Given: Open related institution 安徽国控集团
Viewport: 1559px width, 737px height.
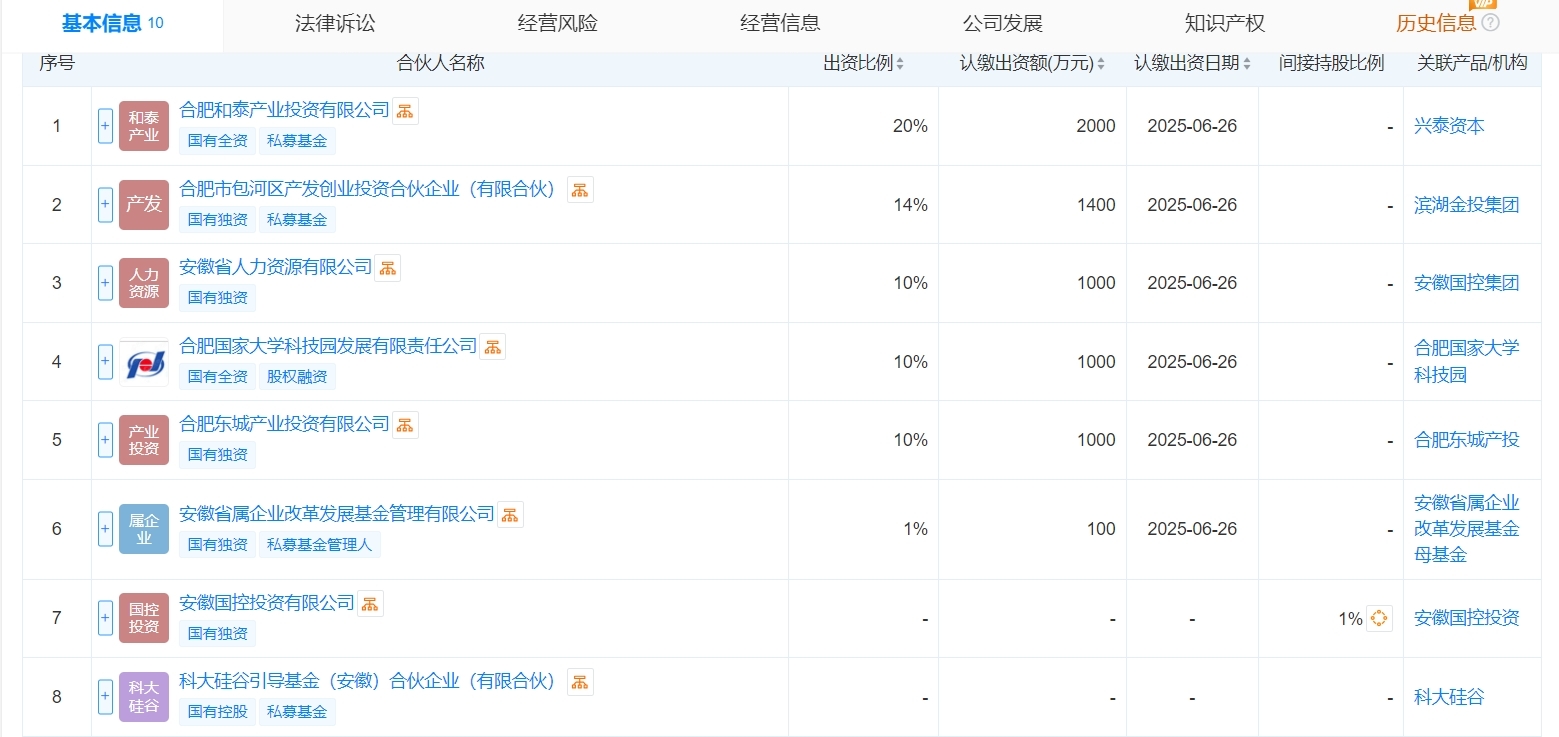Looking at the screenshot, I should click(1467, 283).
